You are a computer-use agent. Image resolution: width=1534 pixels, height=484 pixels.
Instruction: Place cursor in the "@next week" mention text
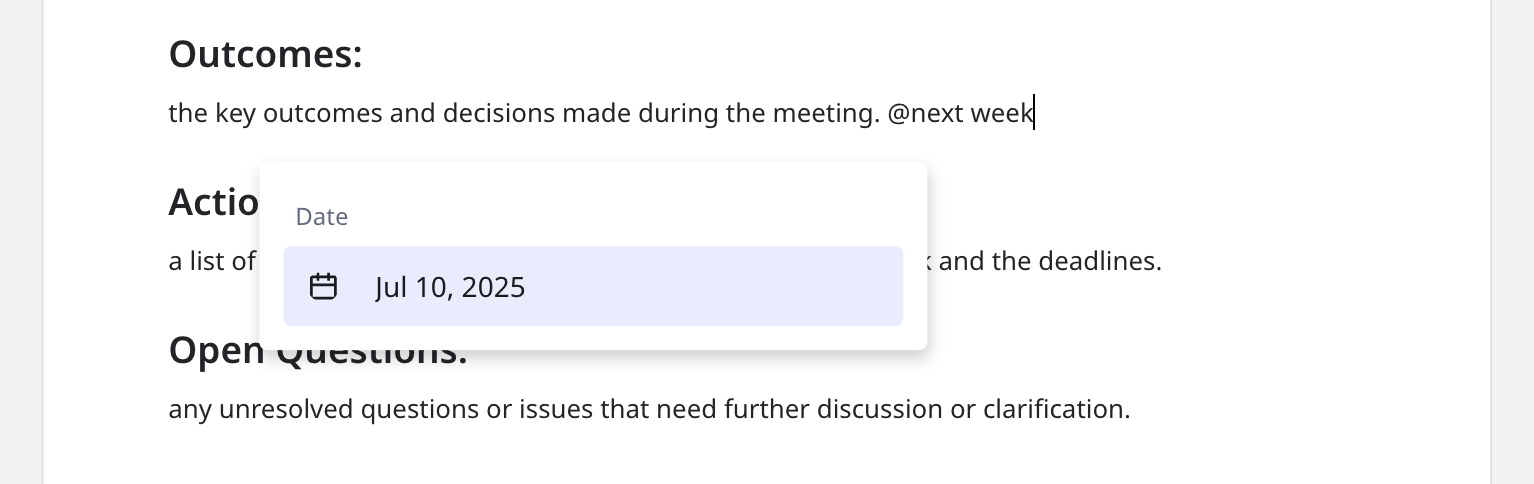click(960, 113)
